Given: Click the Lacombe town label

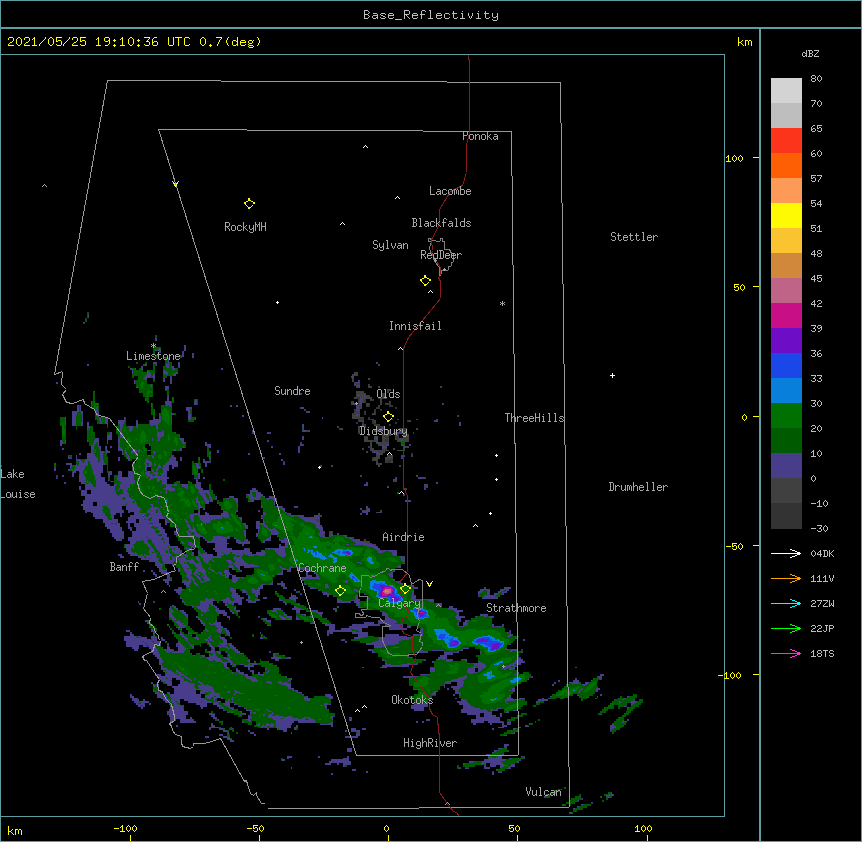Looking at the screenshot, I should coord(450,191).
